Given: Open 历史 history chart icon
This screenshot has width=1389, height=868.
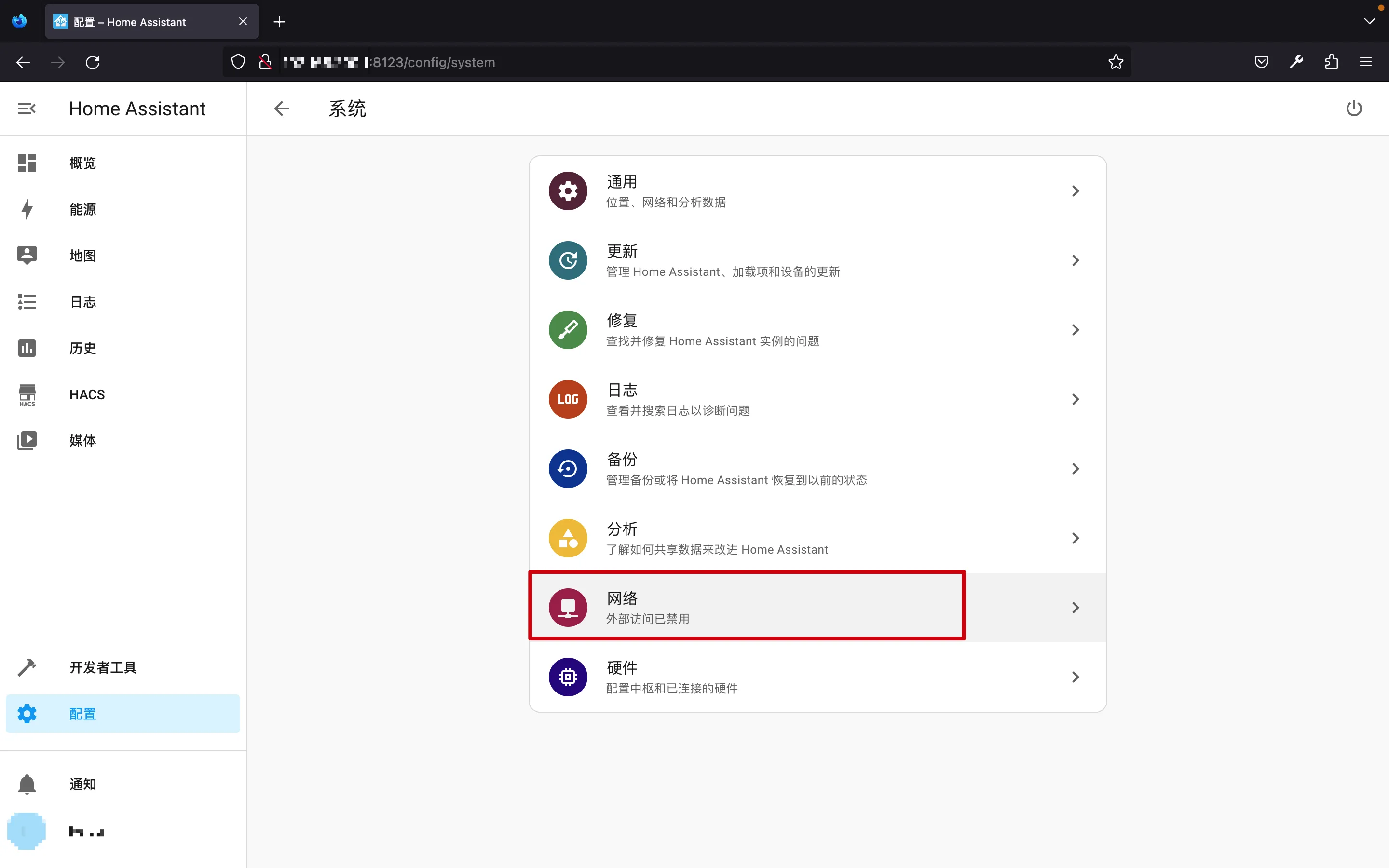Looking at the screenshot, I should click(27, 348).
